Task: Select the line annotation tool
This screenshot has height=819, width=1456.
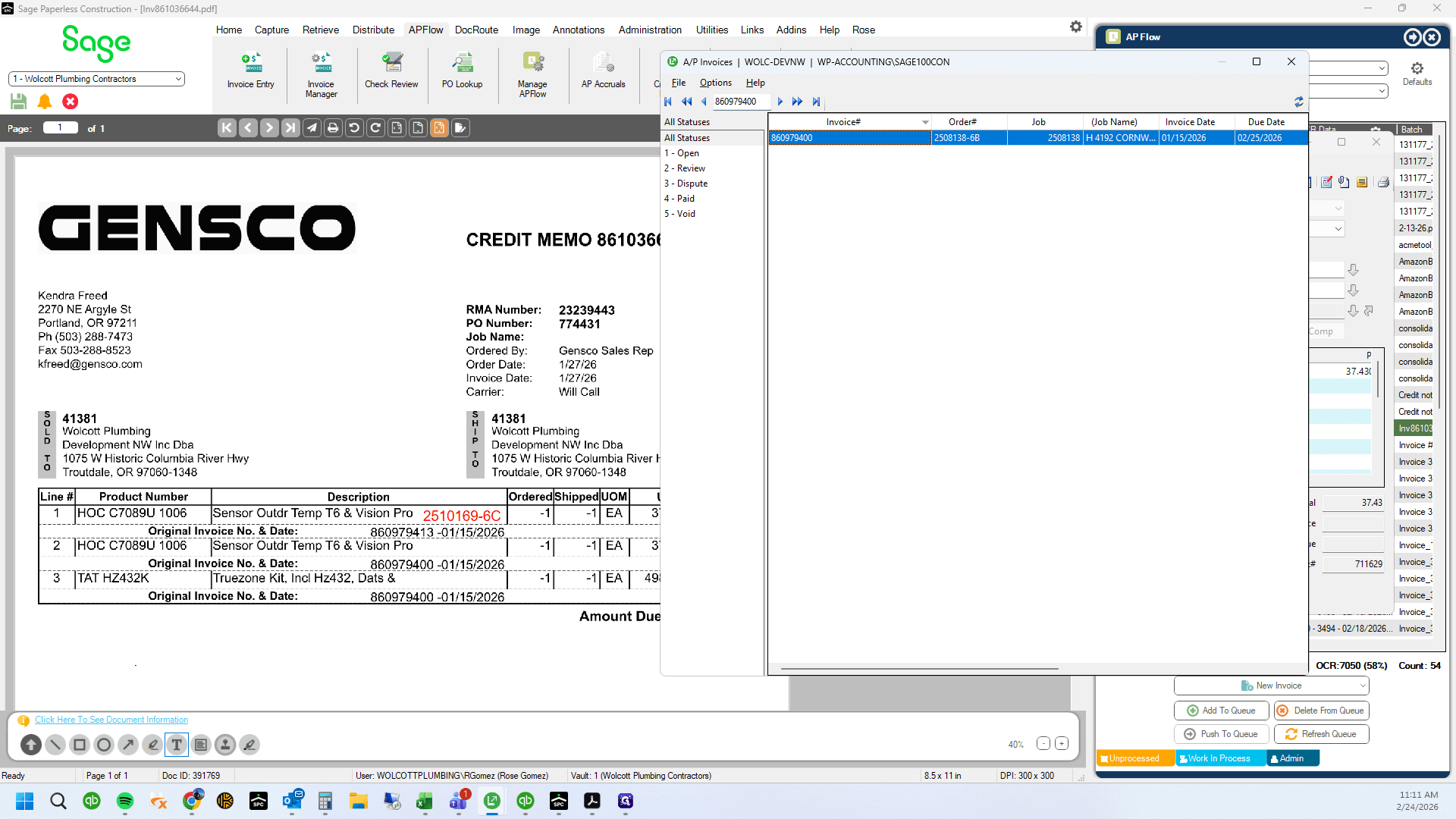Action: 55,745
